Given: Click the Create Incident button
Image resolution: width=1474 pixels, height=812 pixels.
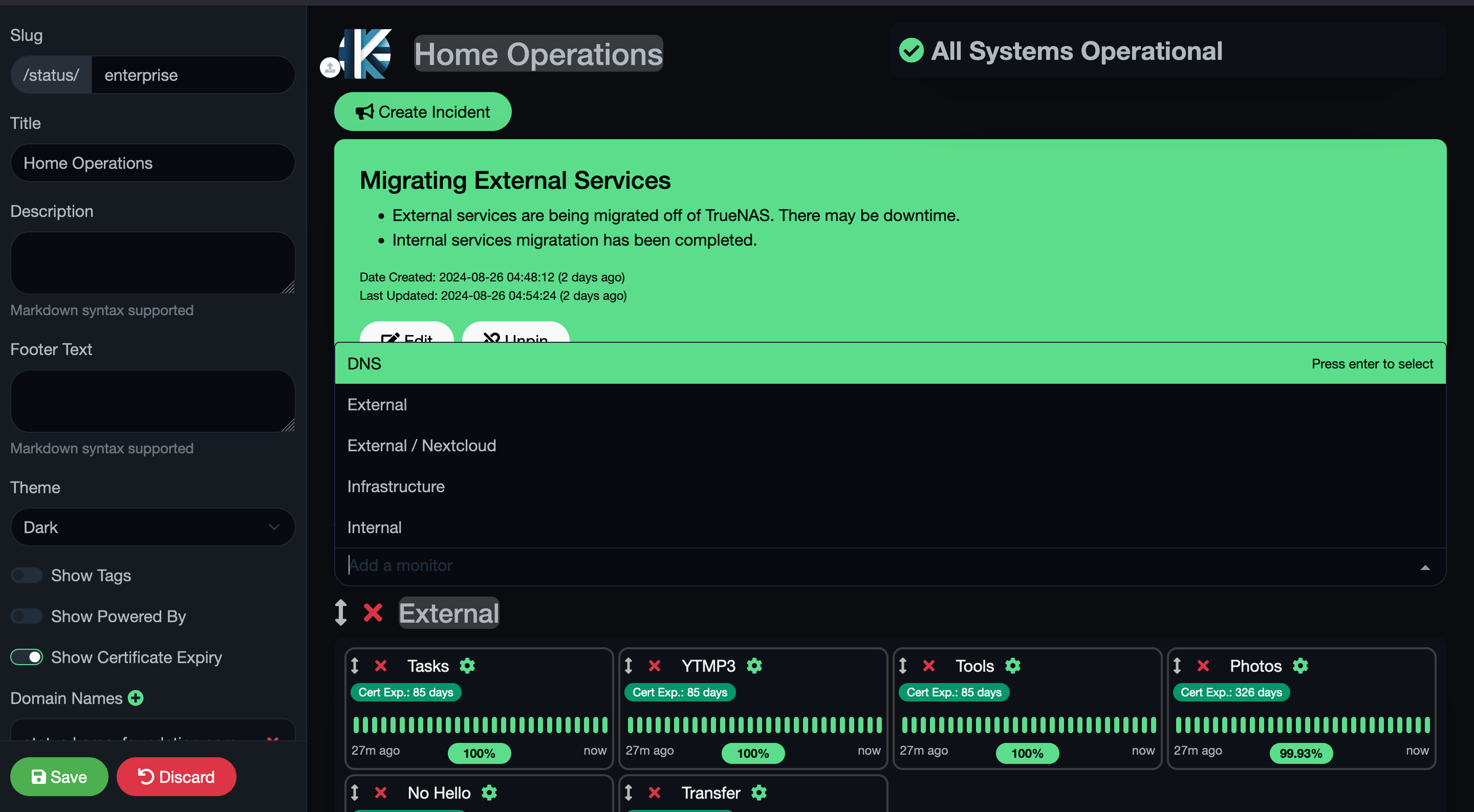Looking at the screenshot, I should (x=422, y=112).
